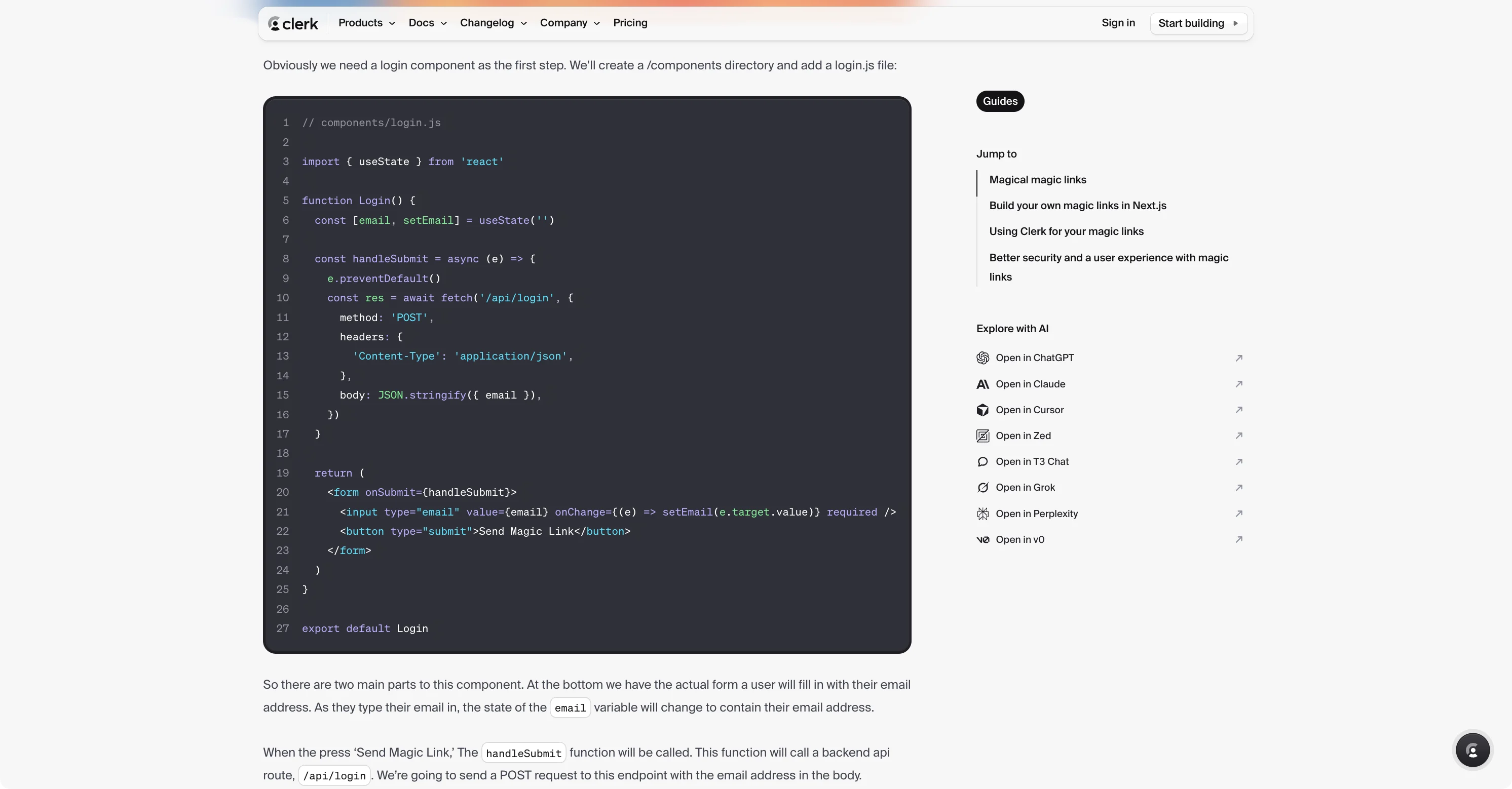
Task: Click the Zed icon
Action: click(x=982, y=436)
